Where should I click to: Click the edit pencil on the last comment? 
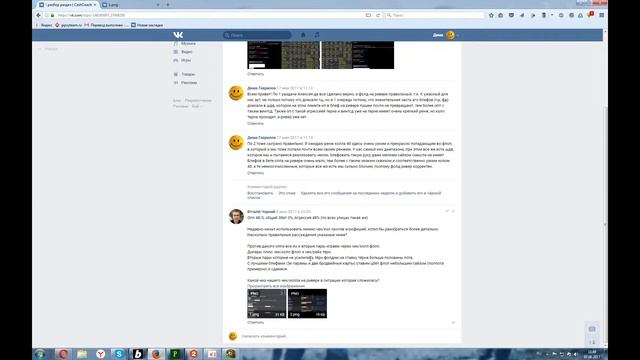point(447,211)
